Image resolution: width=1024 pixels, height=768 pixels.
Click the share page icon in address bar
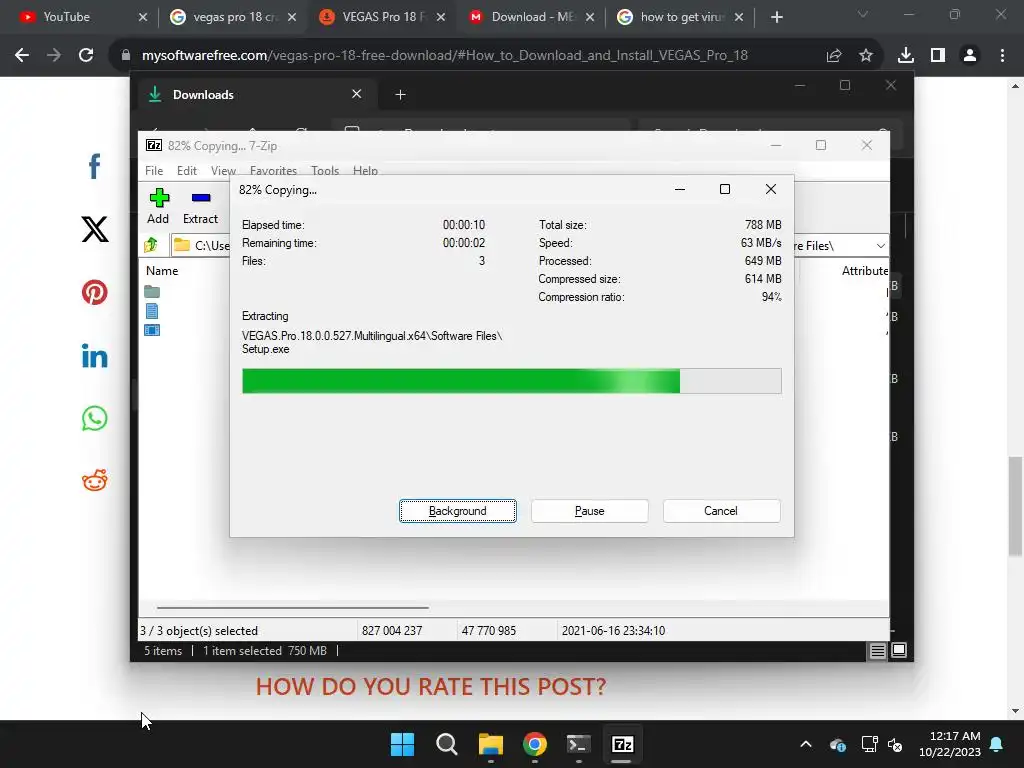tap(834, 56)
